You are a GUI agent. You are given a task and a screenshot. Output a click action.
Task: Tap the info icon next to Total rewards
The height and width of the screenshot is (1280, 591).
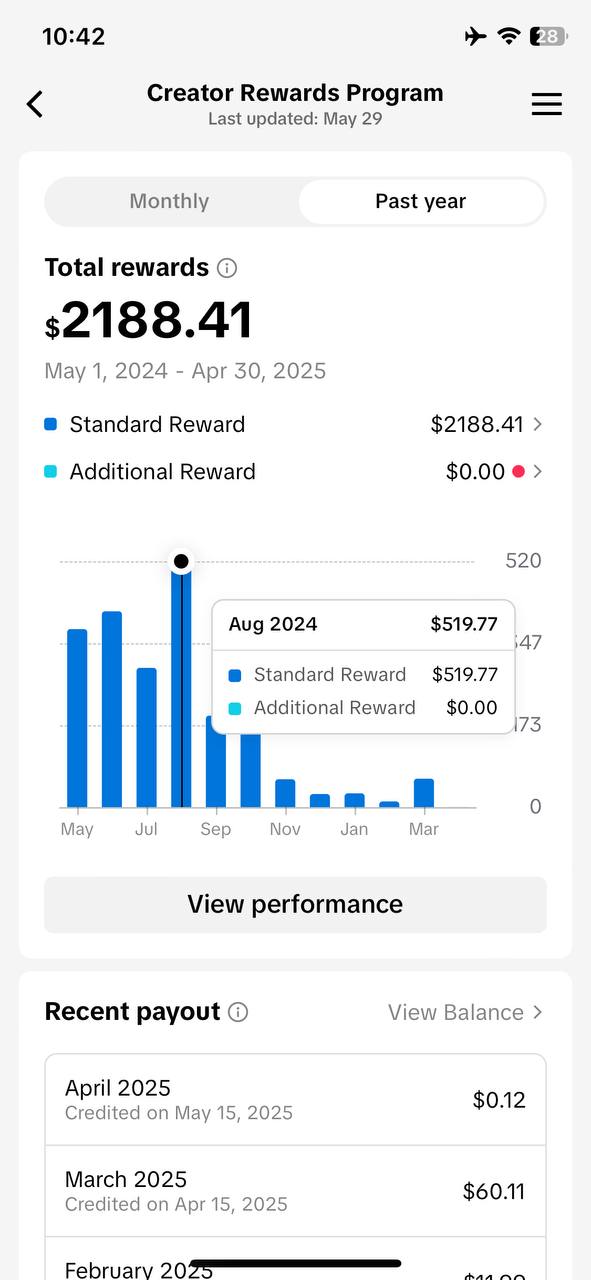tap(227, 268)
